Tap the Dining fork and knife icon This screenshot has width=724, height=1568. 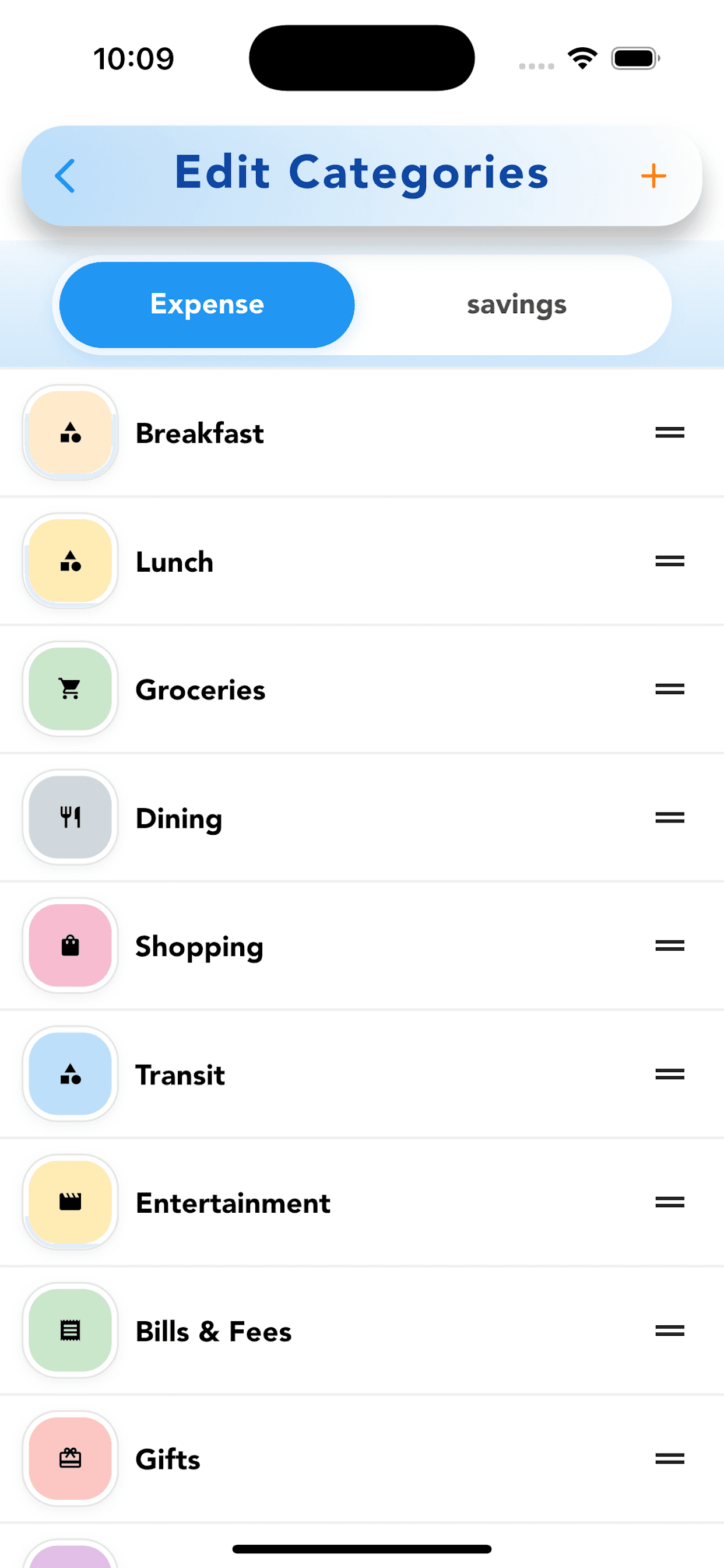pyautogui.click(x=71, y=817)
